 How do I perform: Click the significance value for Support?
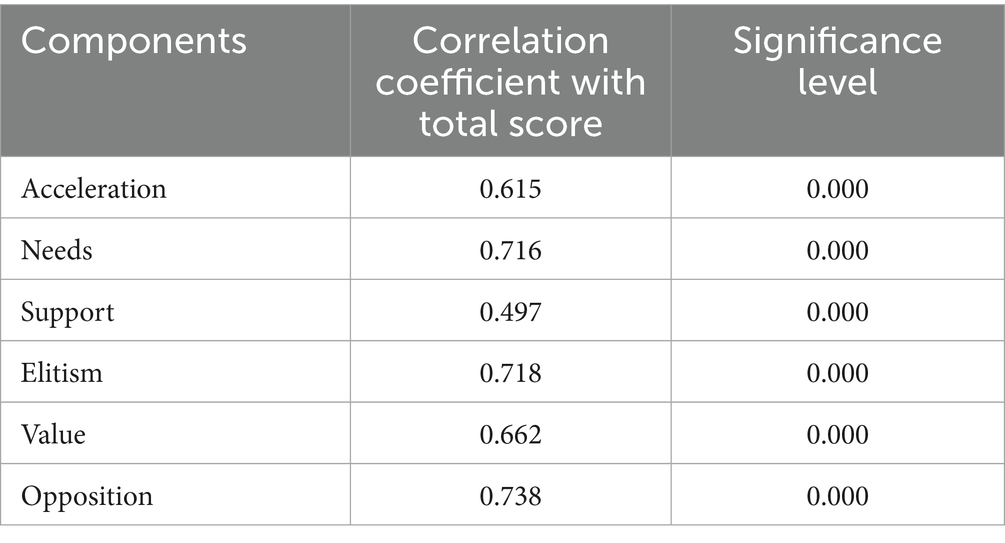pos(837,312)
